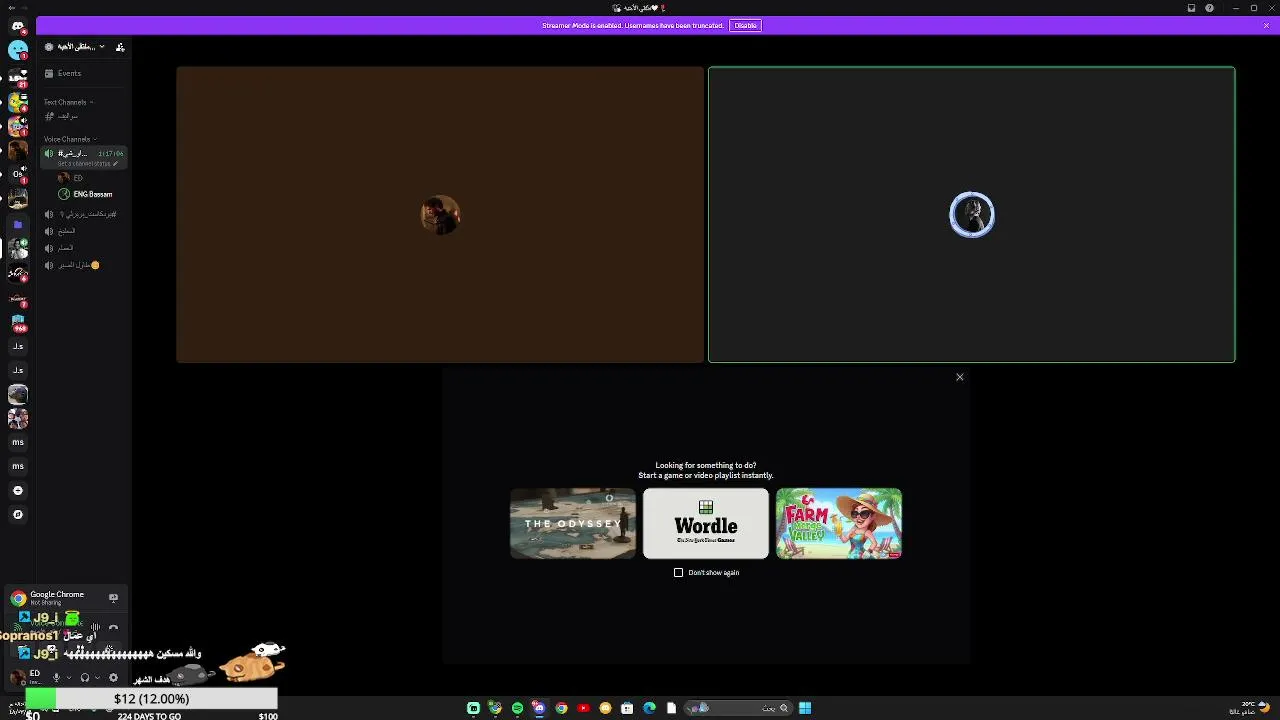Click the taskbar search box

[x=740, y=708]
